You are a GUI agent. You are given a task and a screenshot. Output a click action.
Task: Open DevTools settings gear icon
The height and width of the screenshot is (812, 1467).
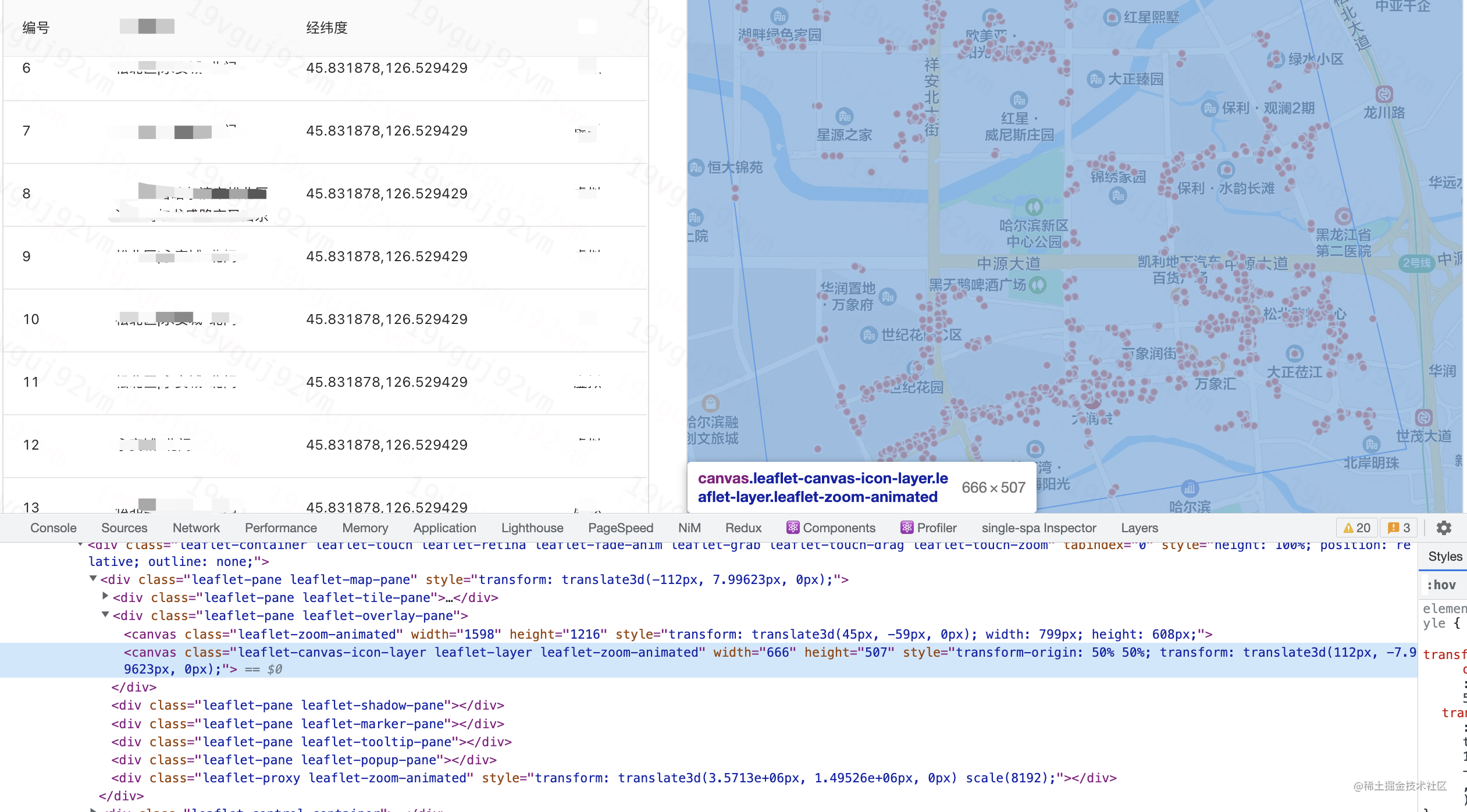pos(1444,528)
